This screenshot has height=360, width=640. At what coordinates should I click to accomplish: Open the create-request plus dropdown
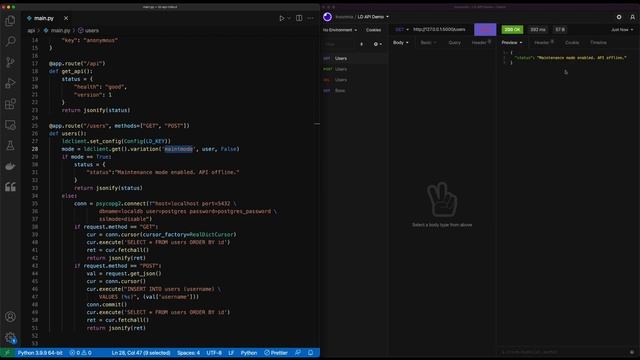pyautogui.click(x=378, y=44)
